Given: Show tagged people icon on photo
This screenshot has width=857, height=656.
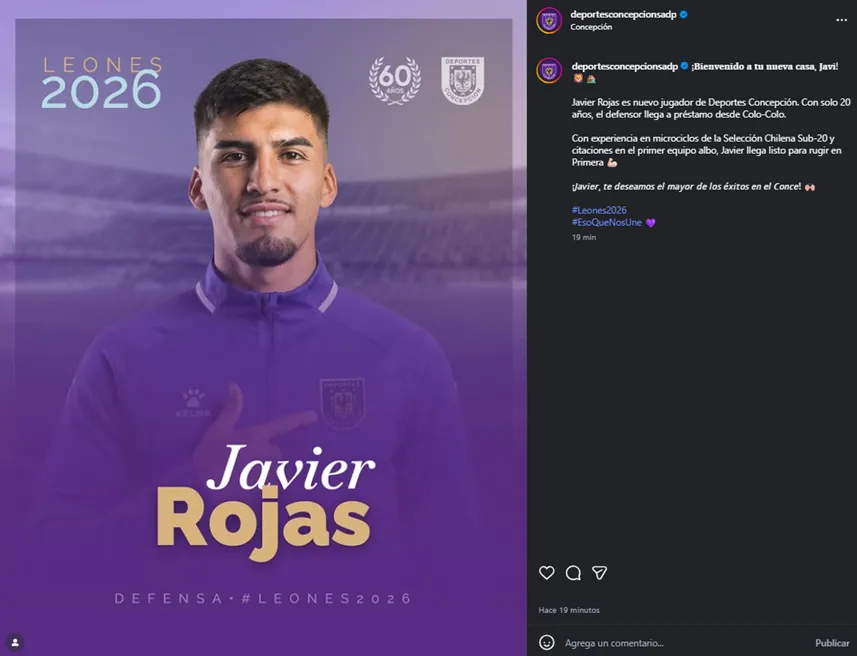Looking at the screenshot, I should pyautogui.click(x=15, y=642).
